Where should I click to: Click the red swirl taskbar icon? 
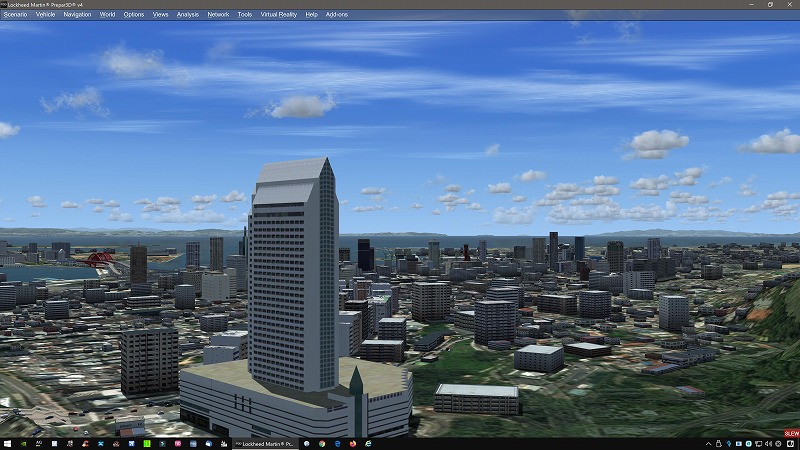tap(85, 444)
